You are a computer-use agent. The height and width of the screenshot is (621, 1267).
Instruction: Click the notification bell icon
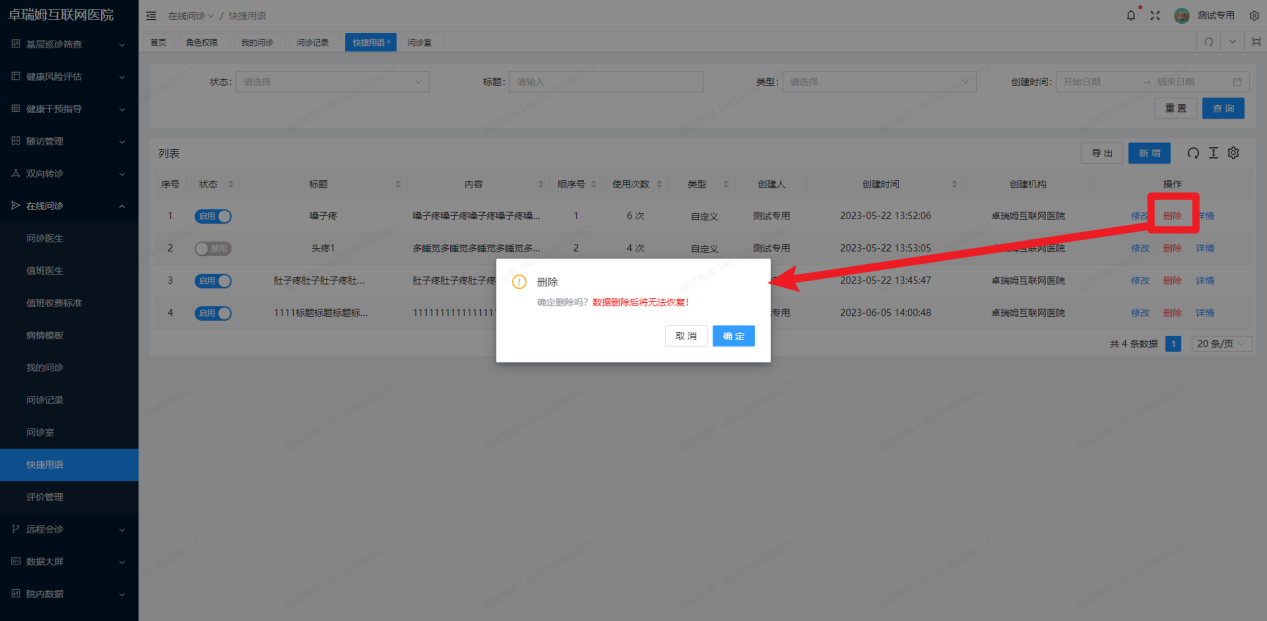point(1130,15)
